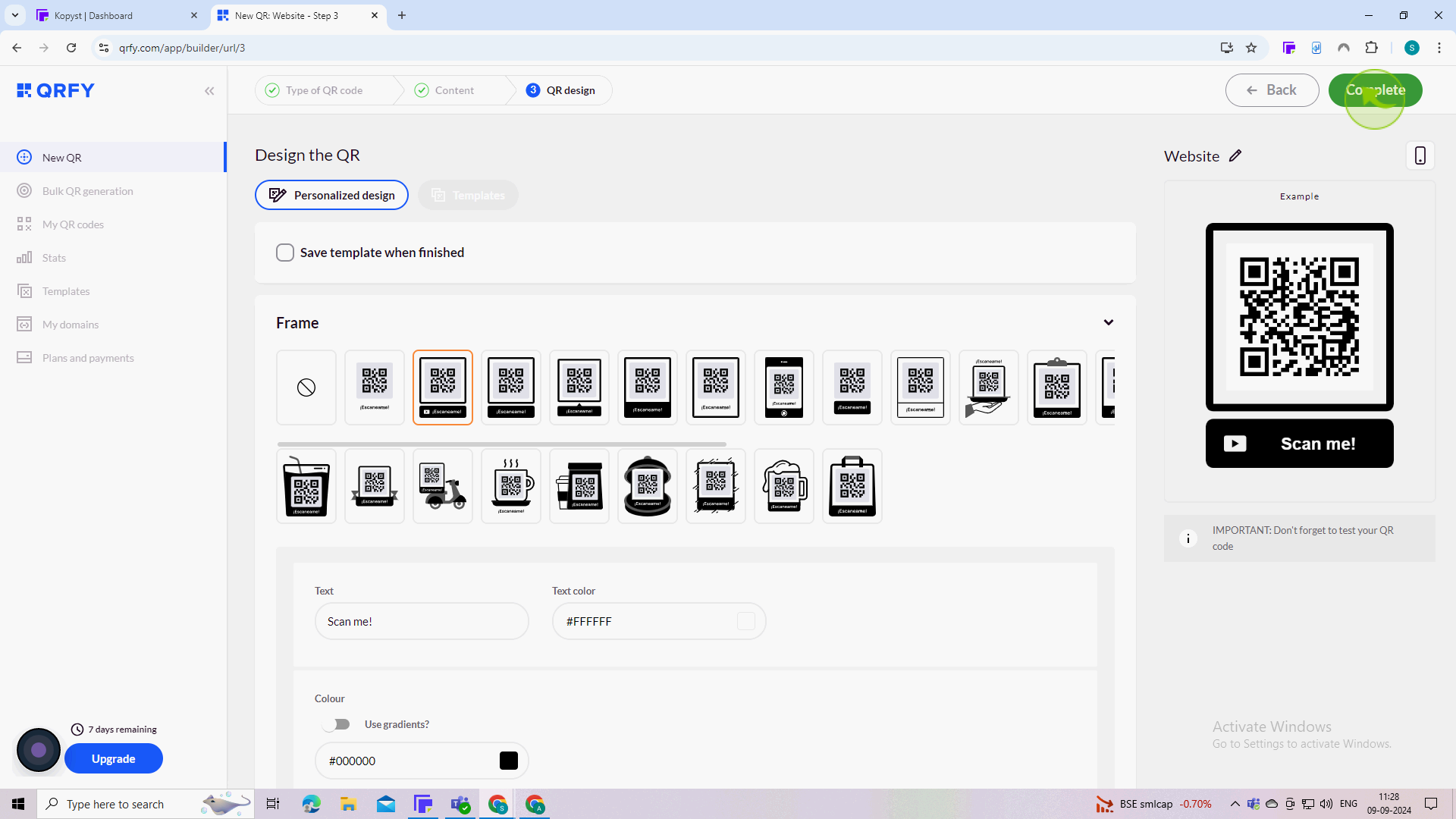The height and width of the screenshot is (819, 1456).
Task: Choose the steaming coffee mug frame
Action: tap(511, 486)
